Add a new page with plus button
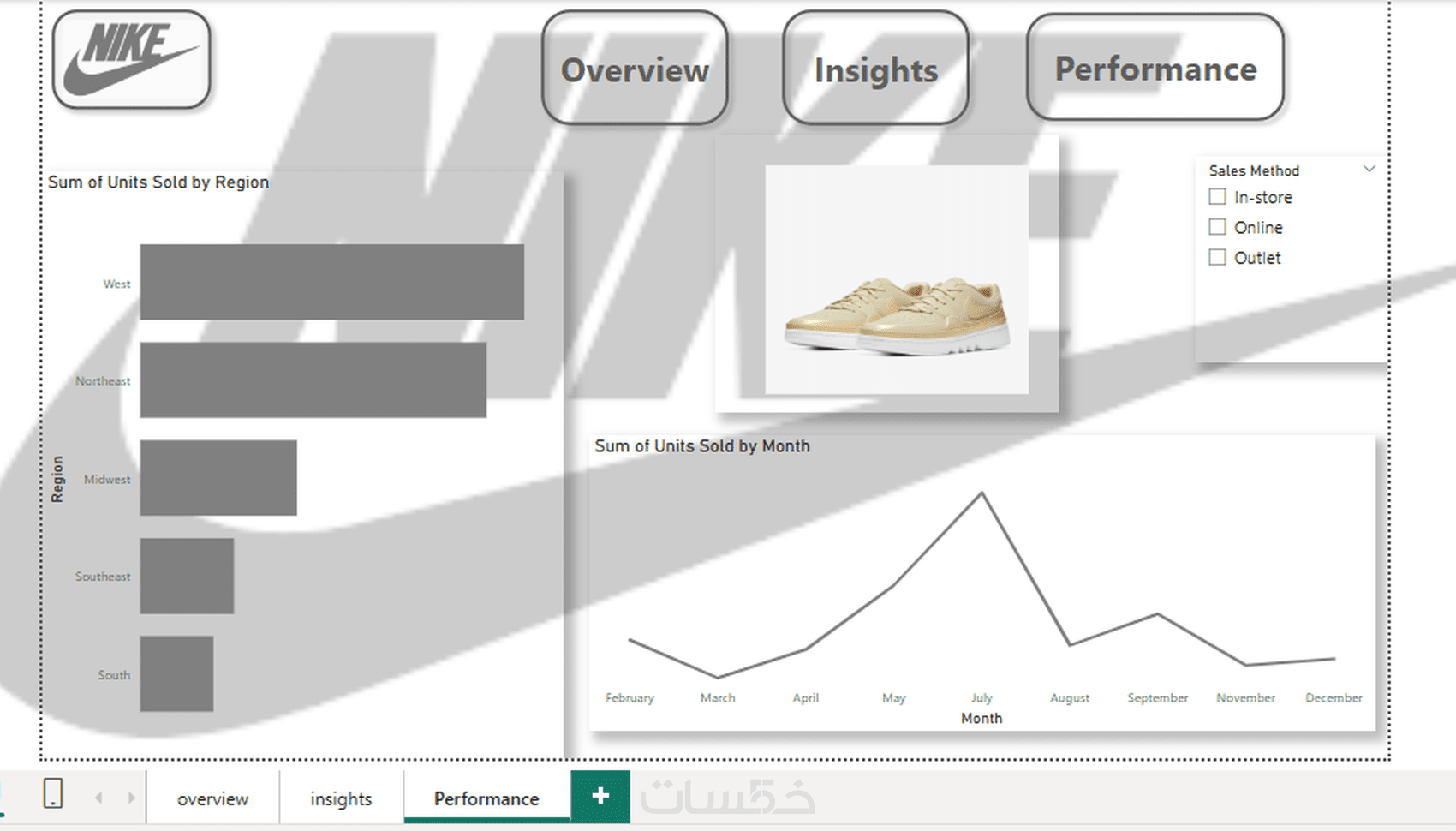This screenshot has height=831, width=1456. (600, 796)
